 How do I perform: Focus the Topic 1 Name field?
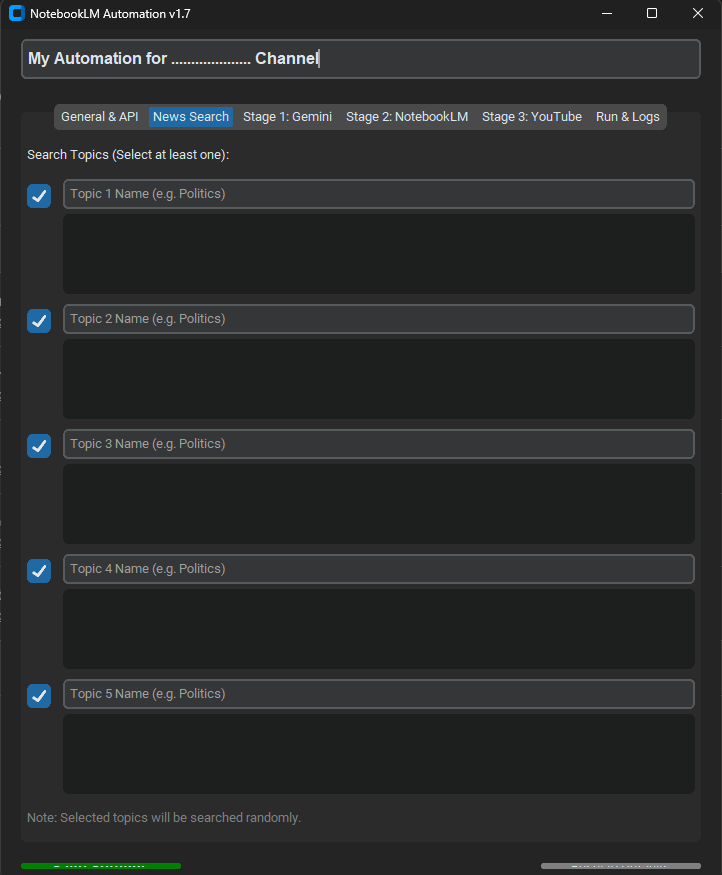pyautogui.click(x=378, y=194)
